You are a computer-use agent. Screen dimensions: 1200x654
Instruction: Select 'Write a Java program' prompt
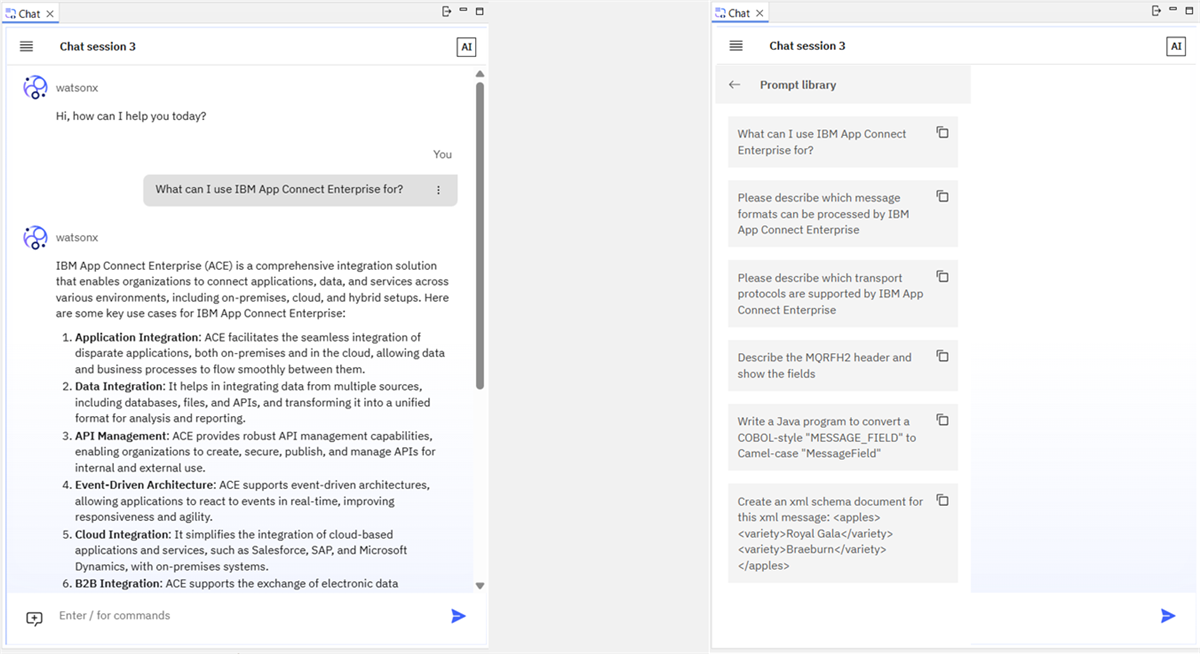pos(843,438)
